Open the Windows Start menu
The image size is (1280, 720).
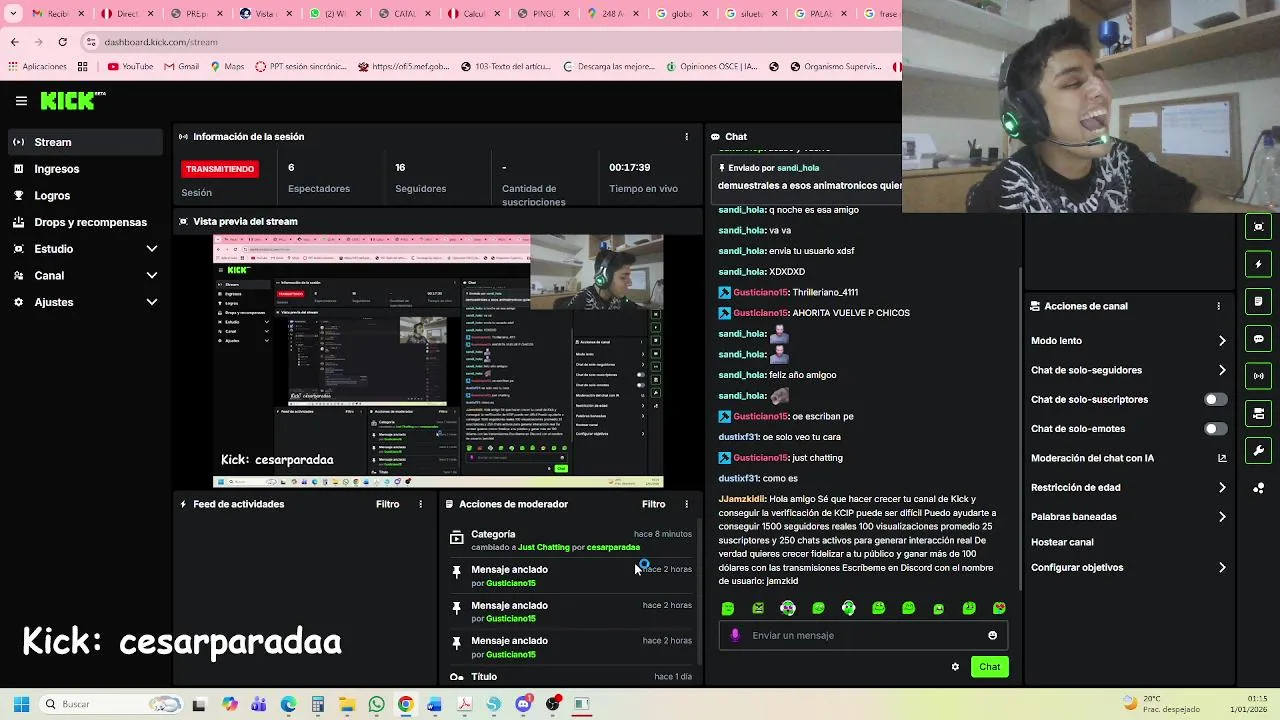(21, 704)
